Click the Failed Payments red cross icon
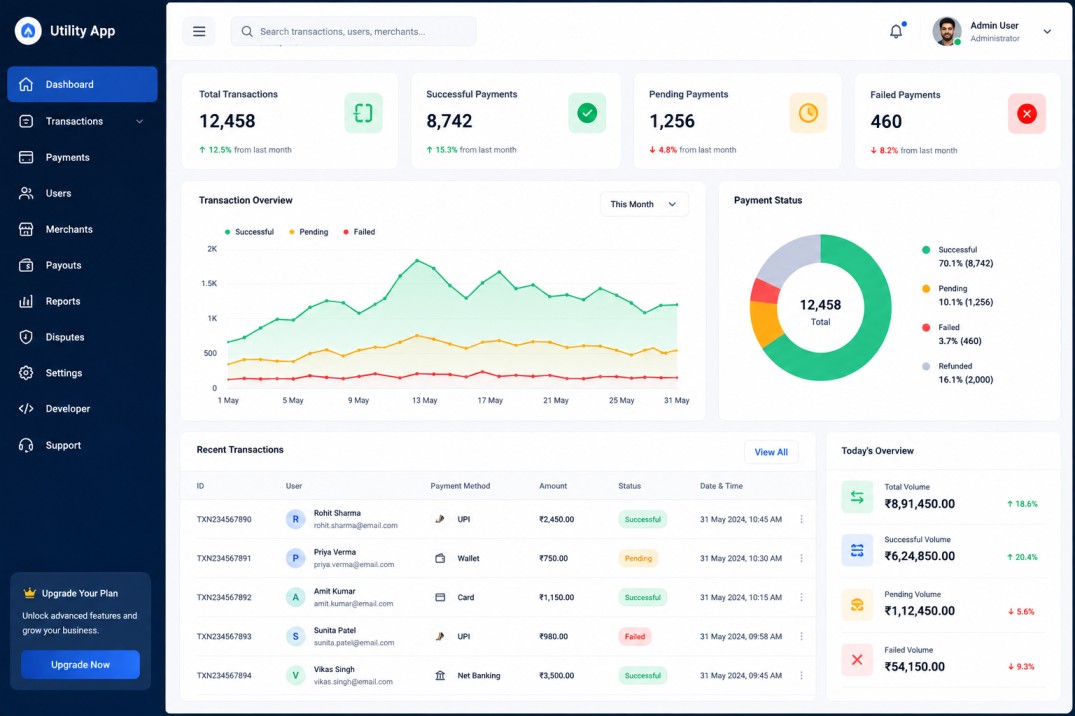 (1026, 114)
